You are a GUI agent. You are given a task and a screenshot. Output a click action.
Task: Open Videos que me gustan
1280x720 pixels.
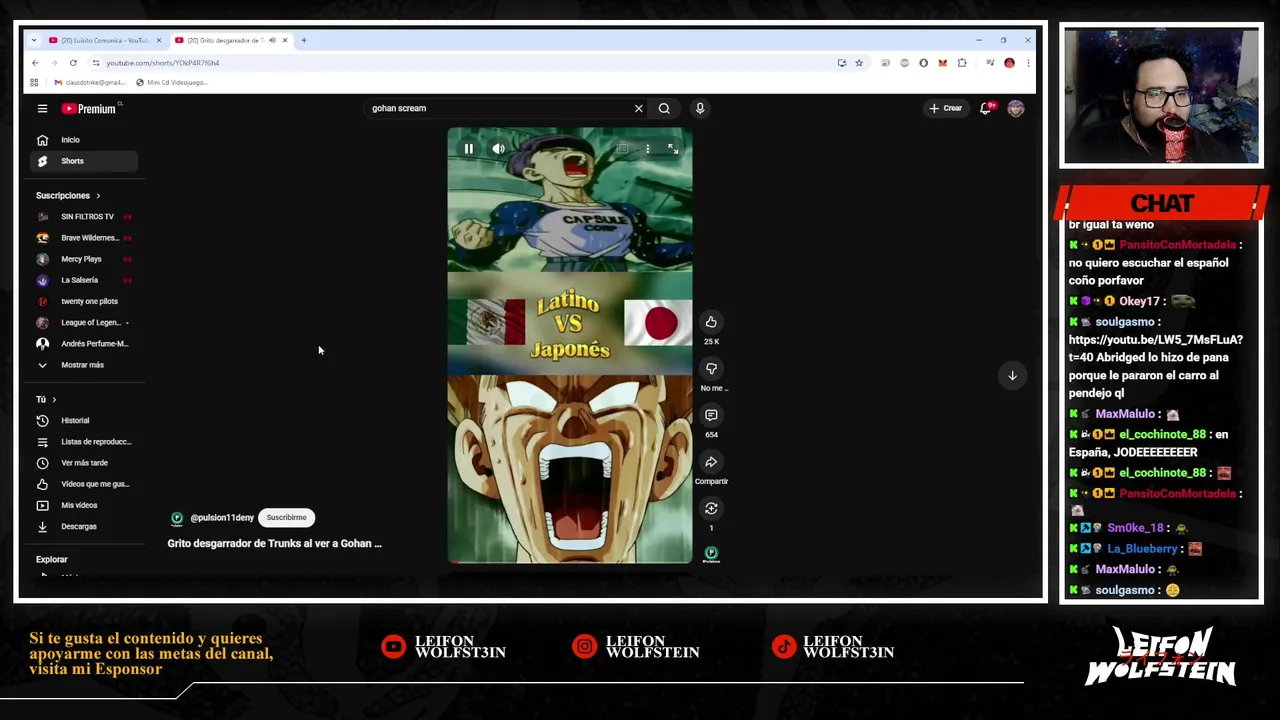click(84, 484)
